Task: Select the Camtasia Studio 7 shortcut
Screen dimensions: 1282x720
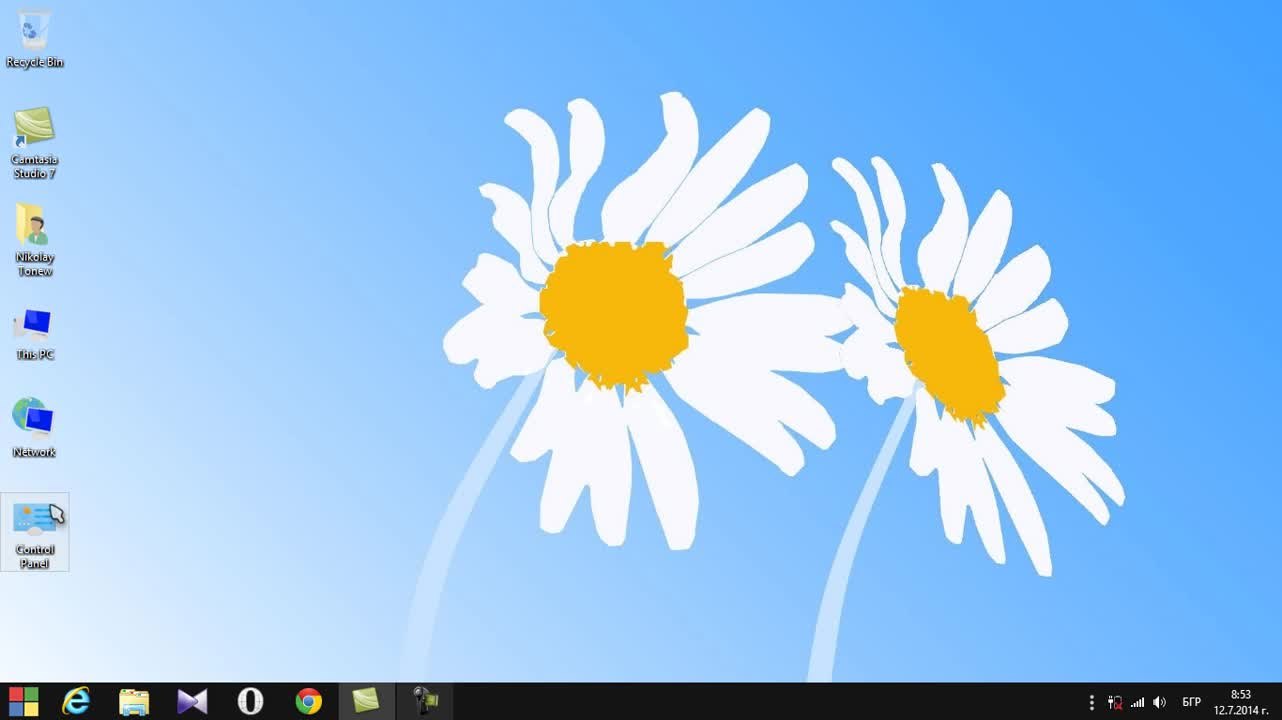Action: click(34, 140)
